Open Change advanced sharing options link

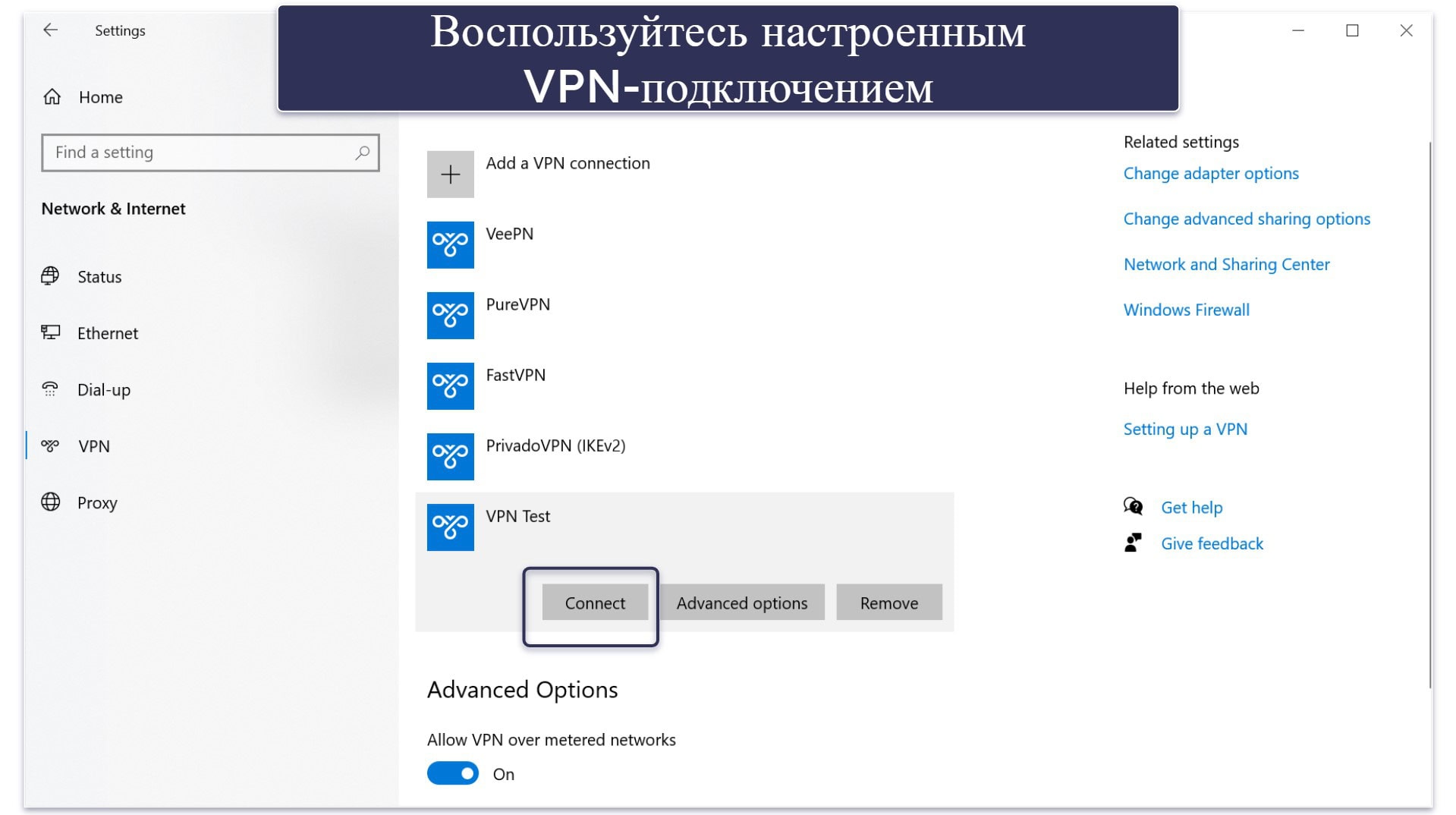pos(1247,219)
